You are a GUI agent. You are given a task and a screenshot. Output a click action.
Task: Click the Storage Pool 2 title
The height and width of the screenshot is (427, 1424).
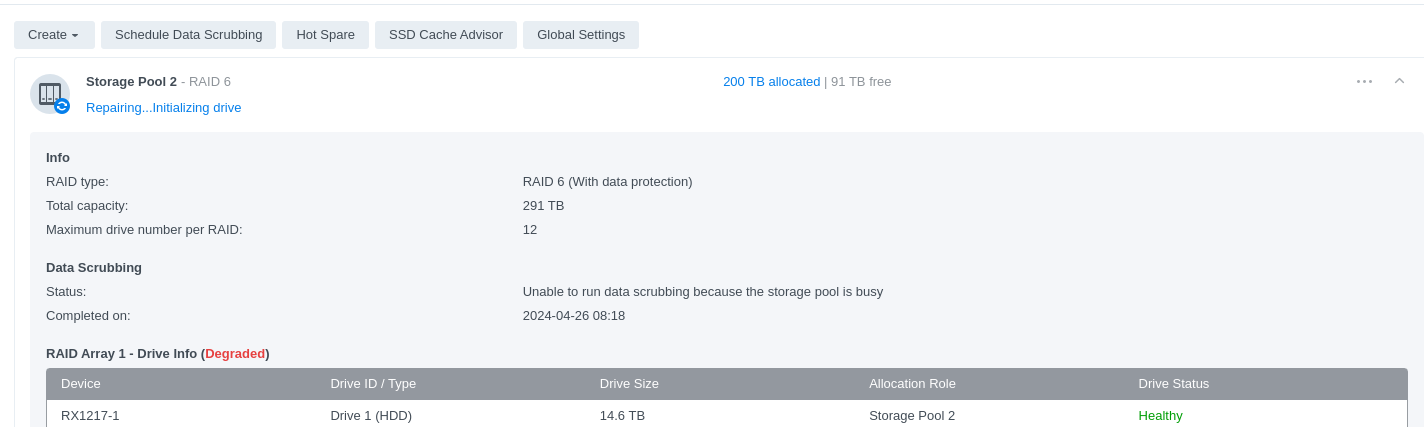(x=131, y=82)
